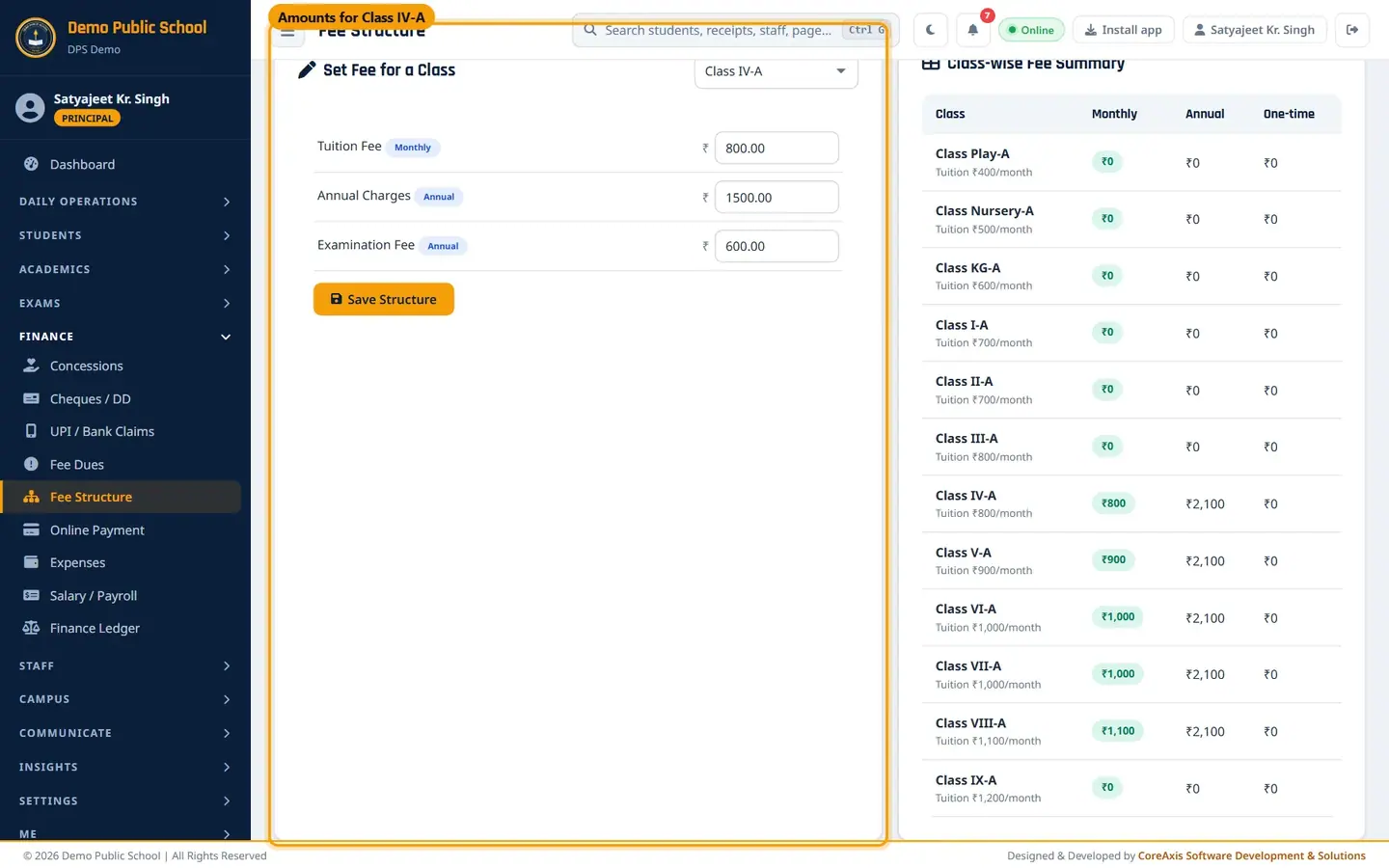Open the Class IV-A class dropdown
1389x868 pixels.
[x=776, y=71]
